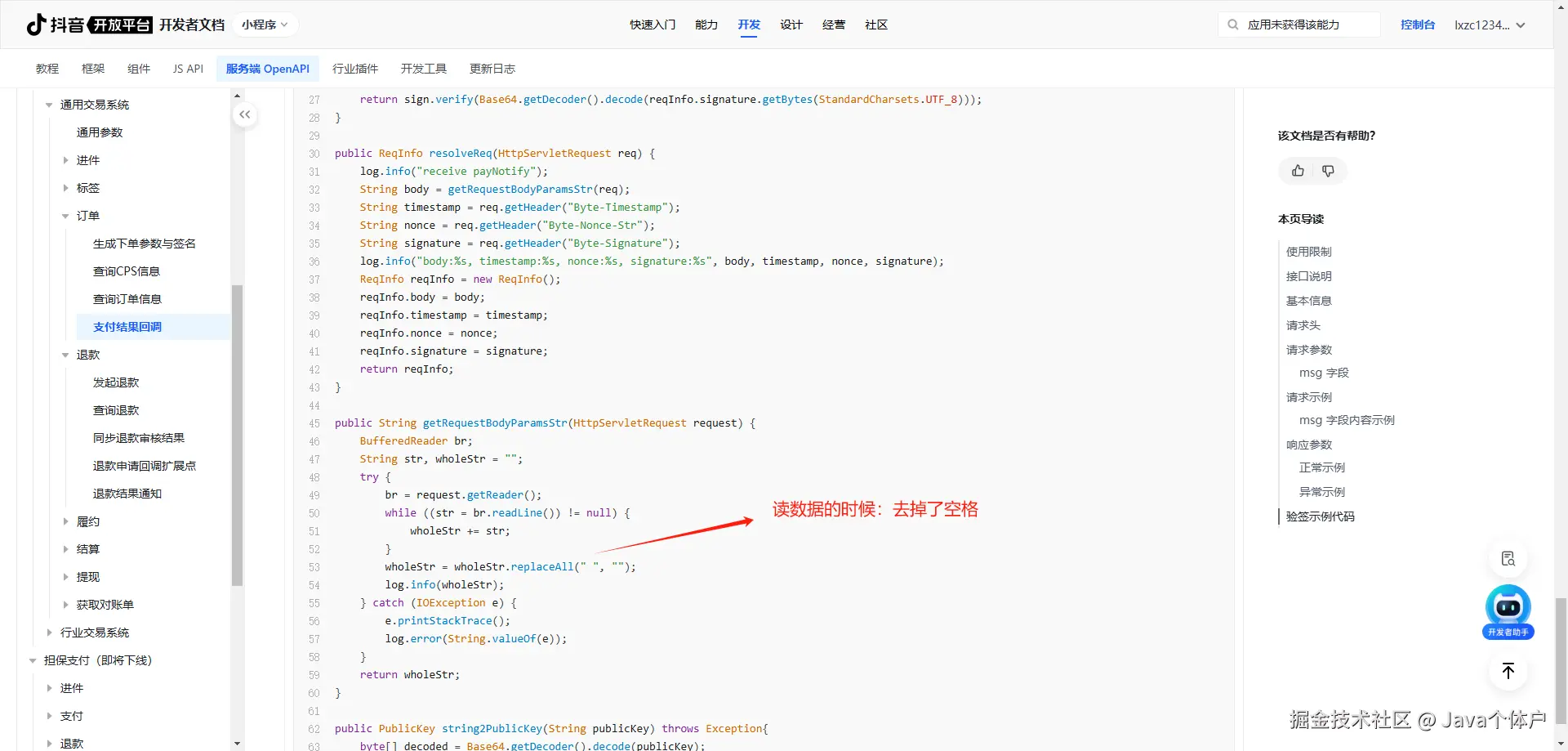This screenshot has height=751, width=1568.
Task: Expand the 提现 tree node
Action: [65, 577]
